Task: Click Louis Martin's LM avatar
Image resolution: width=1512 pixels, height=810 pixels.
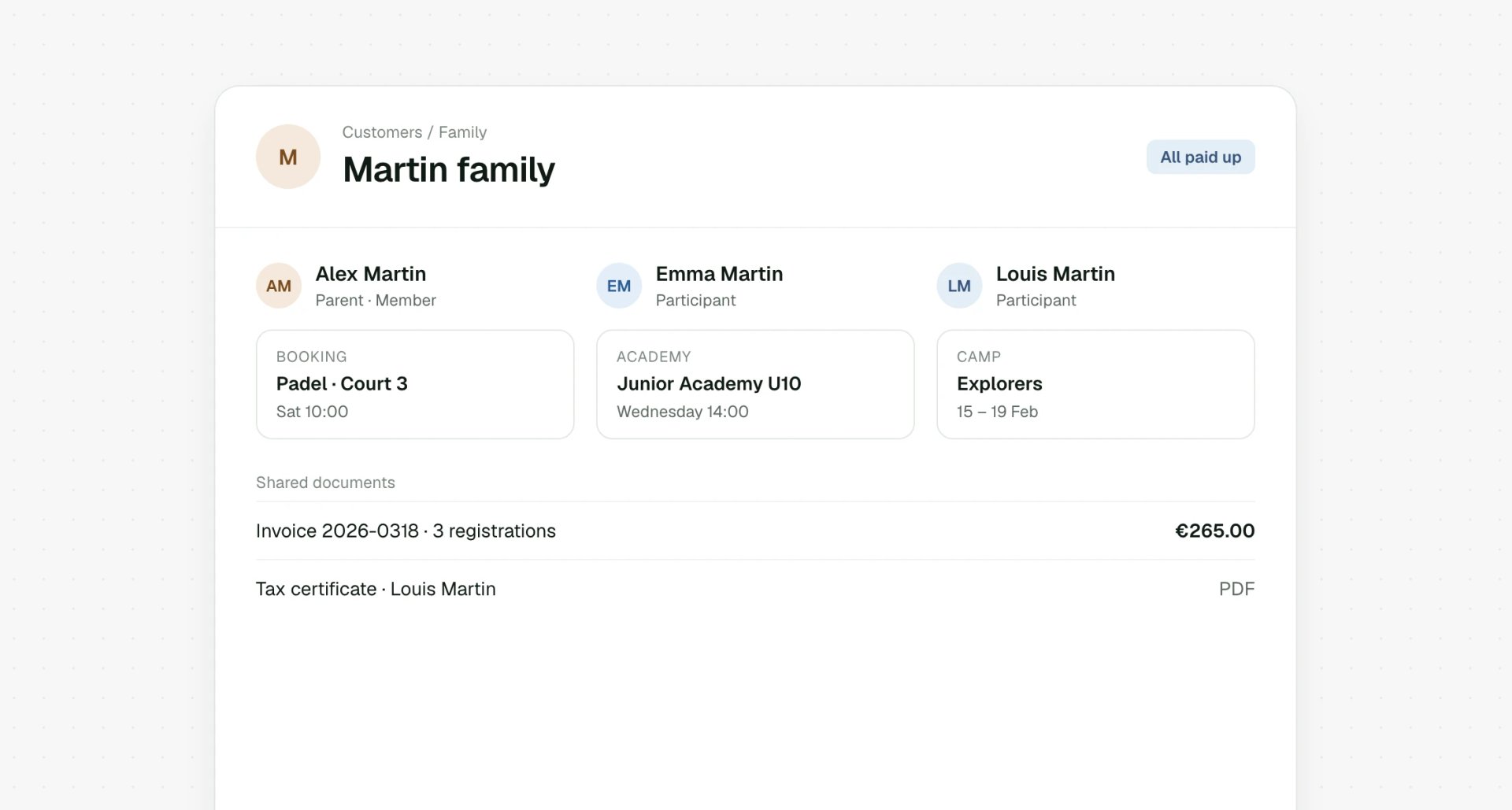Action: [x=959, y=286]
